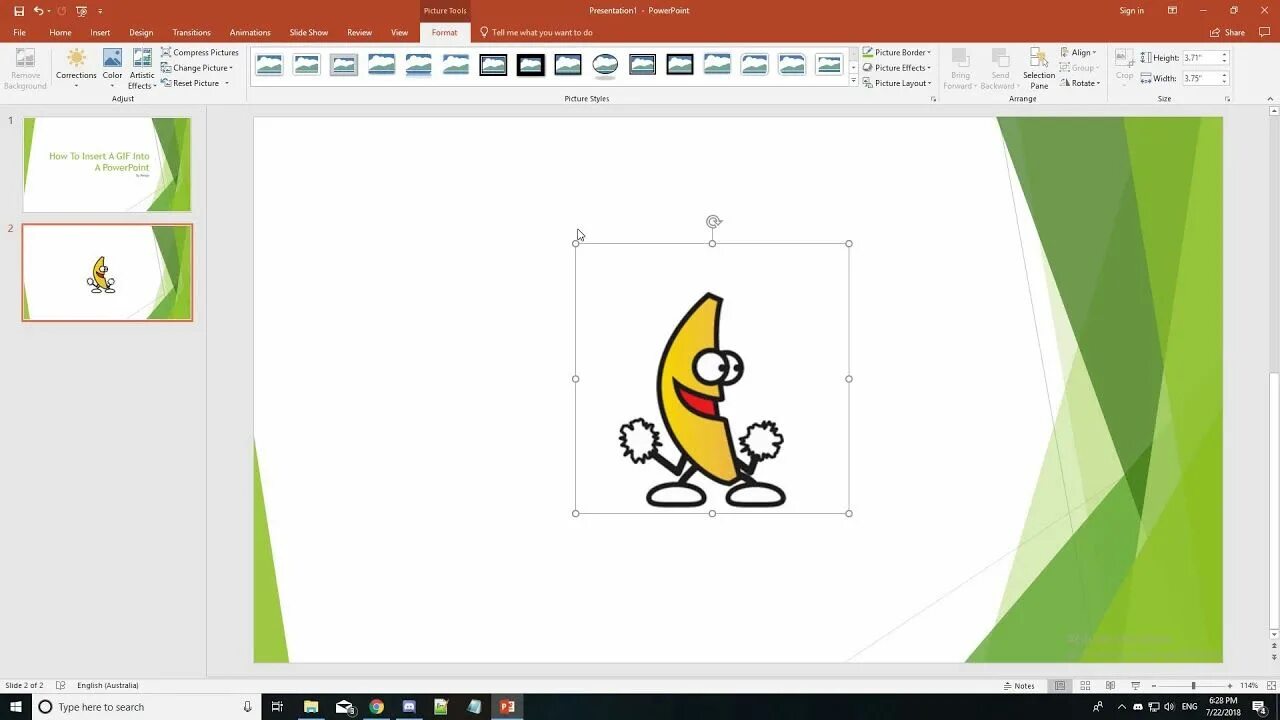Click the Share button
Screen dimensions: 1280x720
click(x=1228, y=32)
